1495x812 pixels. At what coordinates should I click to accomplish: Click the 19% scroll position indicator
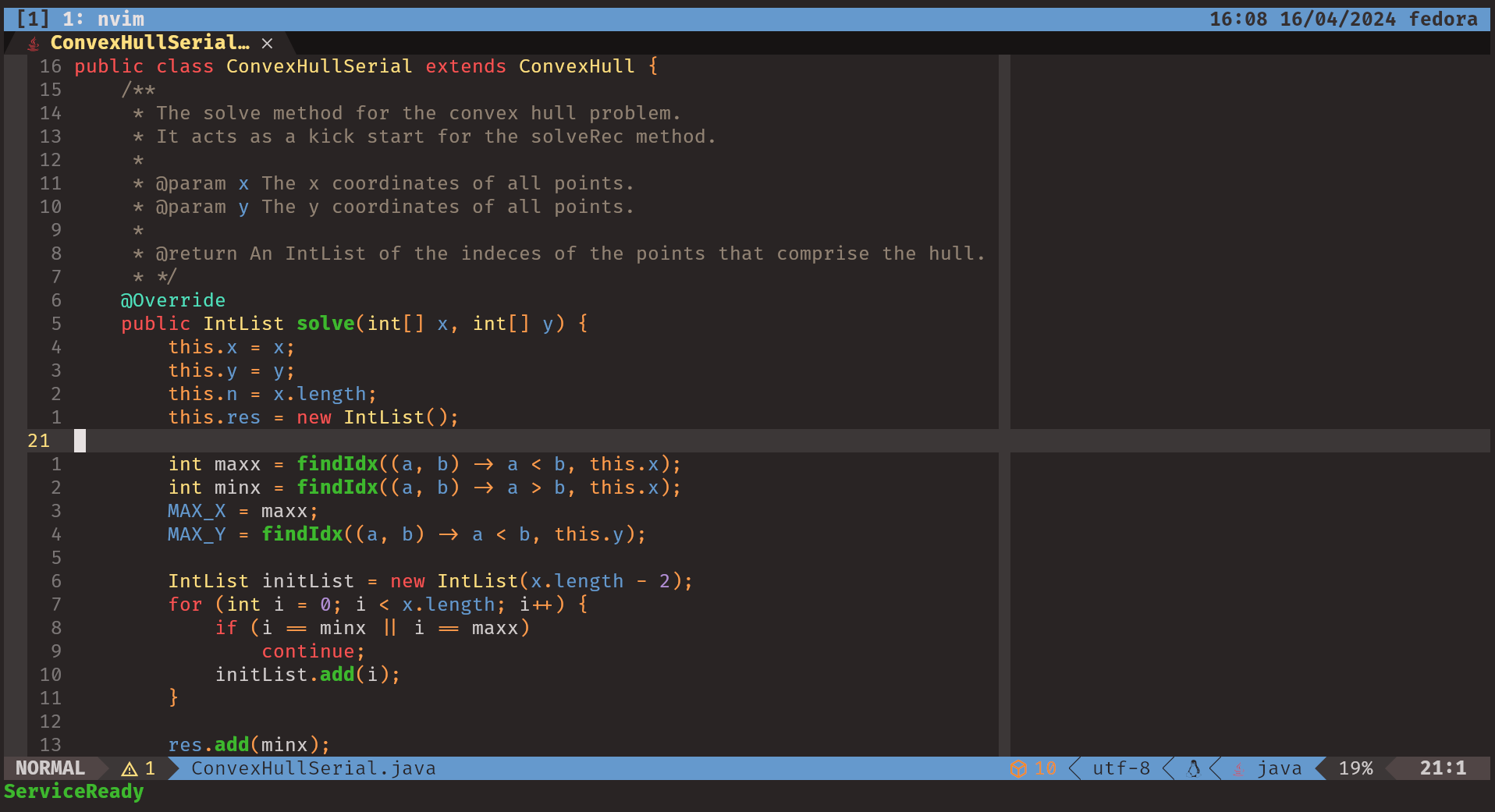[1356, 768]
